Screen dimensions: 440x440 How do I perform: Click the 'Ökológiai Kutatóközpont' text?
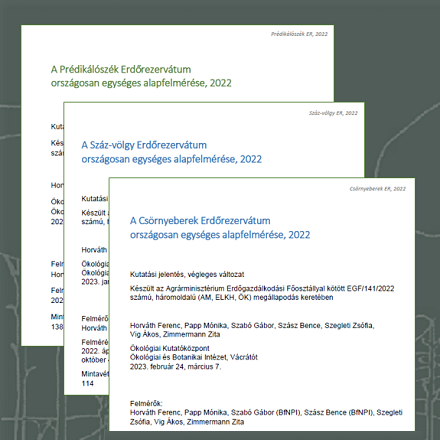click(170, 348)
